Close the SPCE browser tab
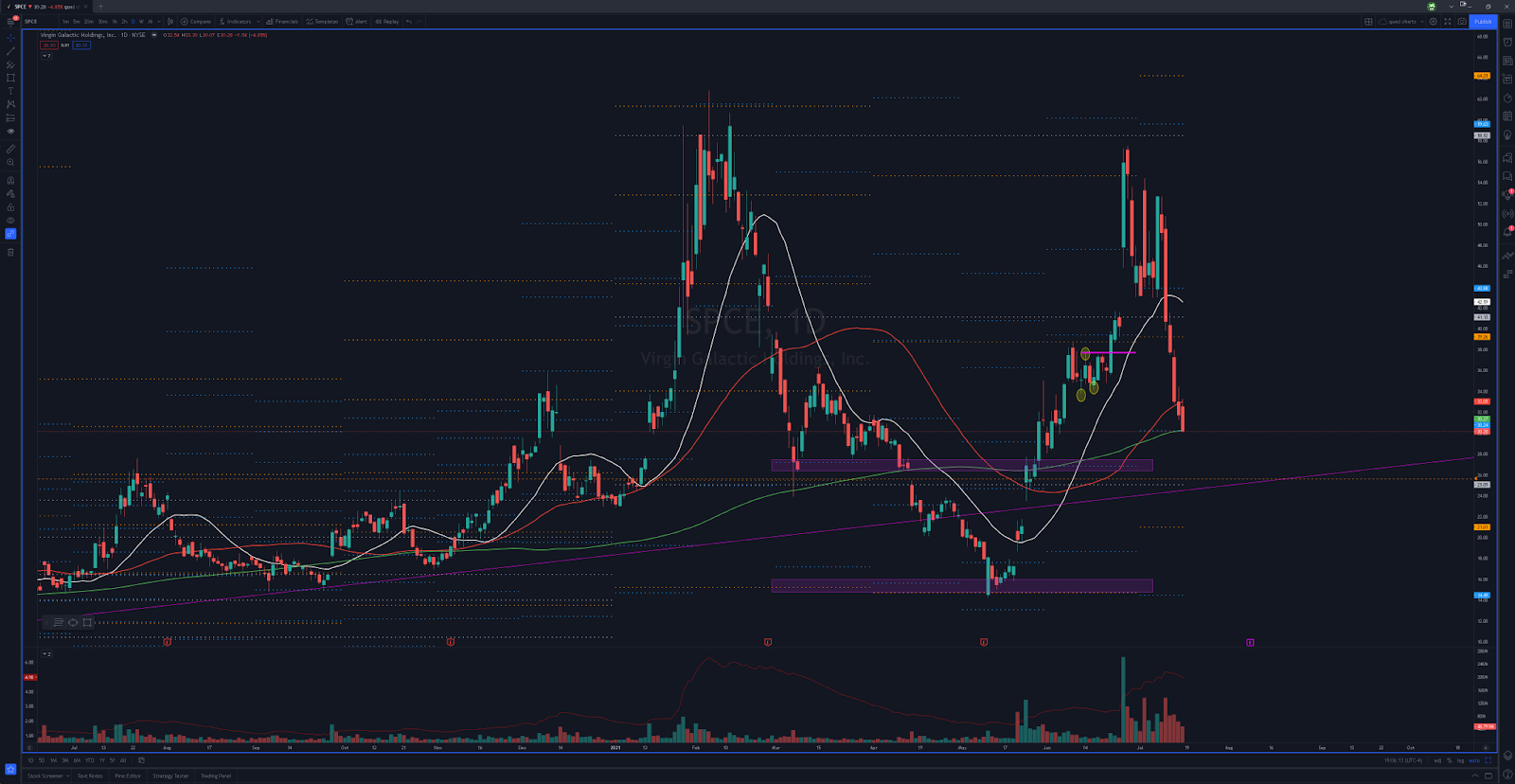 click(x=84, y=7)
